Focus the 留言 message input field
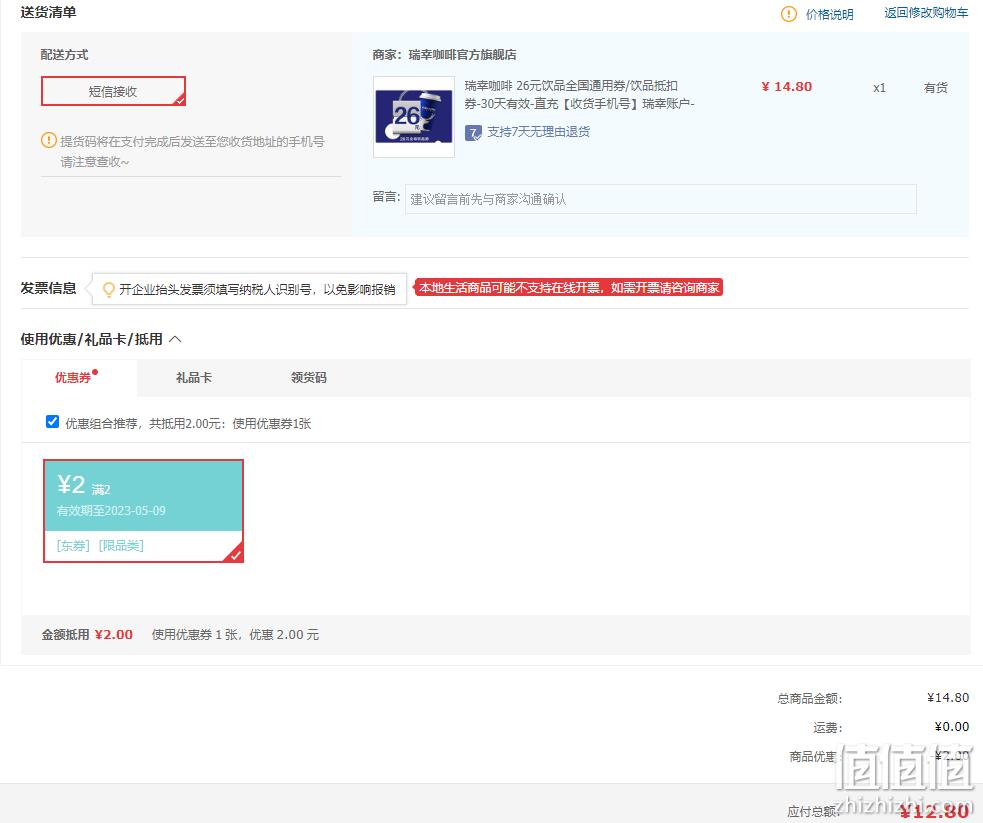 (661, 199)
